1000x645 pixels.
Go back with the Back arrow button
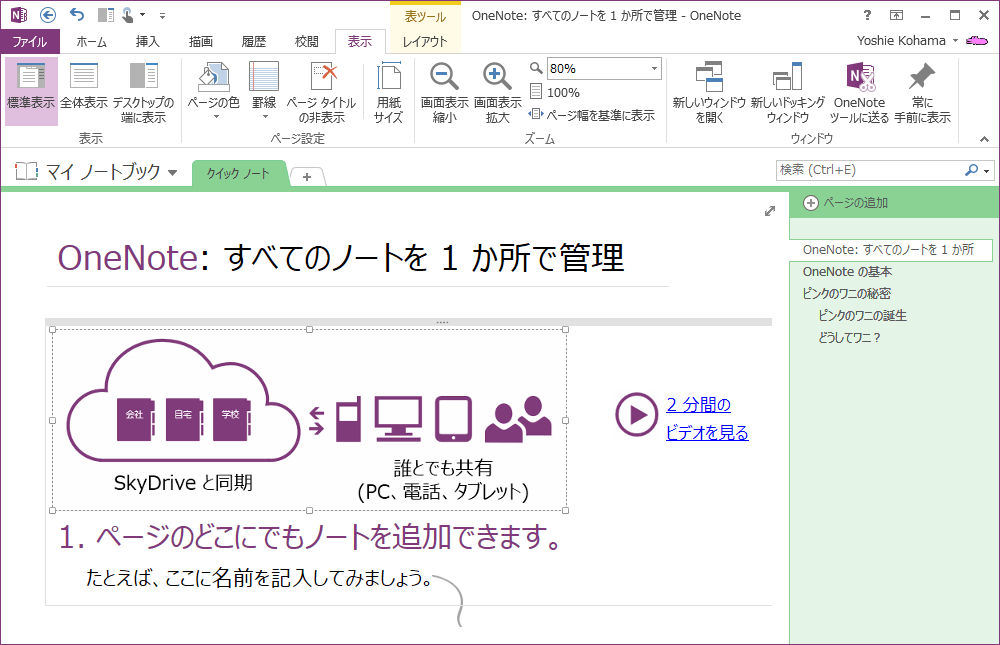tap(48, 15)
